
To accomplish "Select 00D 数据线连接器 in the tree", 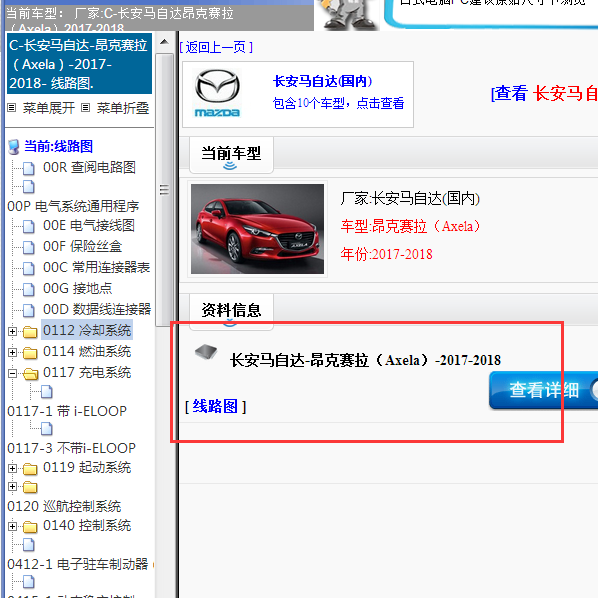I will 97,310.
